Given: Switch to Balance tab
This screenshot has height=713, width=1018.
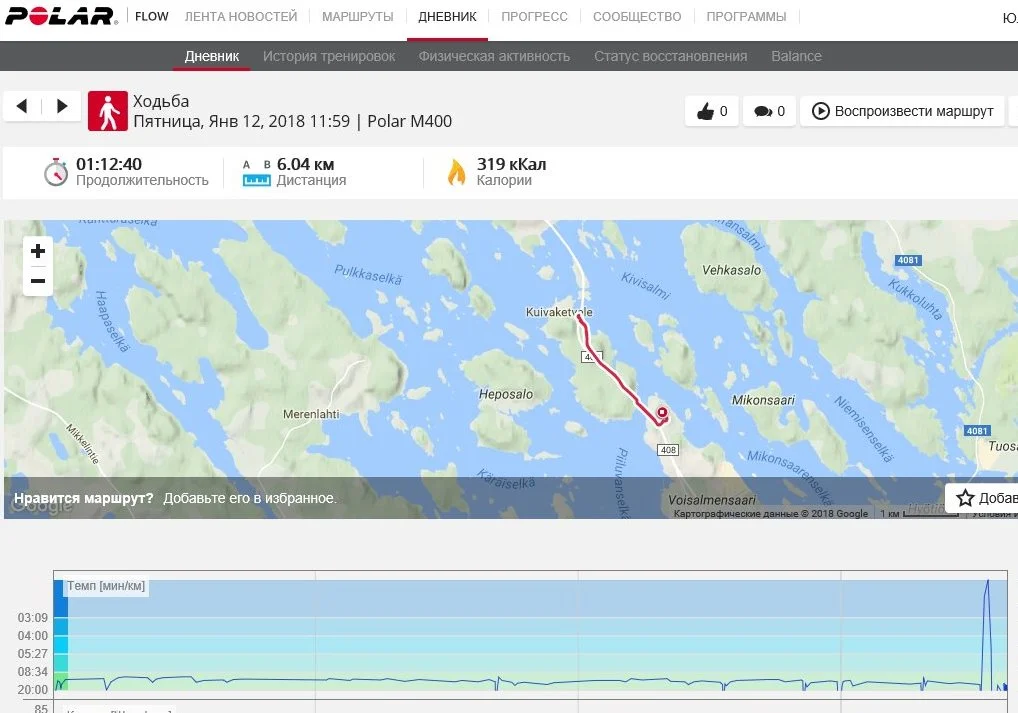Looking at the screenshot, I should click(797, 56).
